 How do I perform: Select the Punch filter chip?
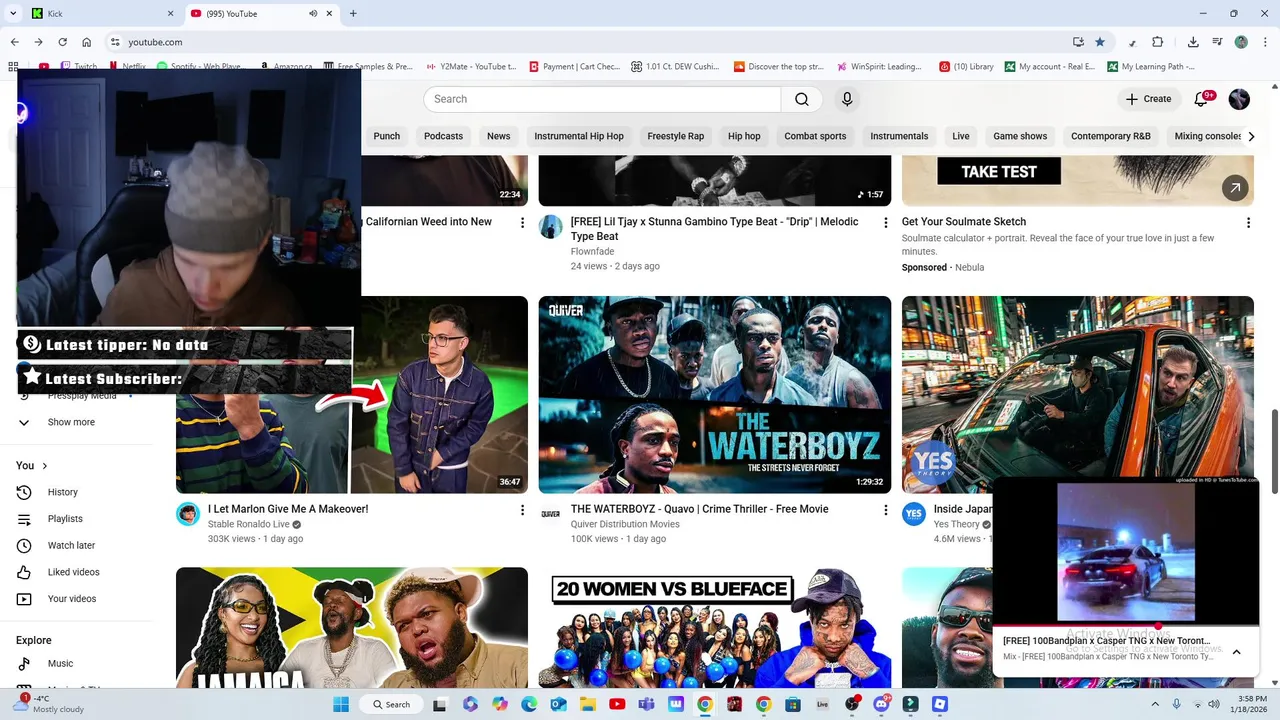[x=386, y=136]
